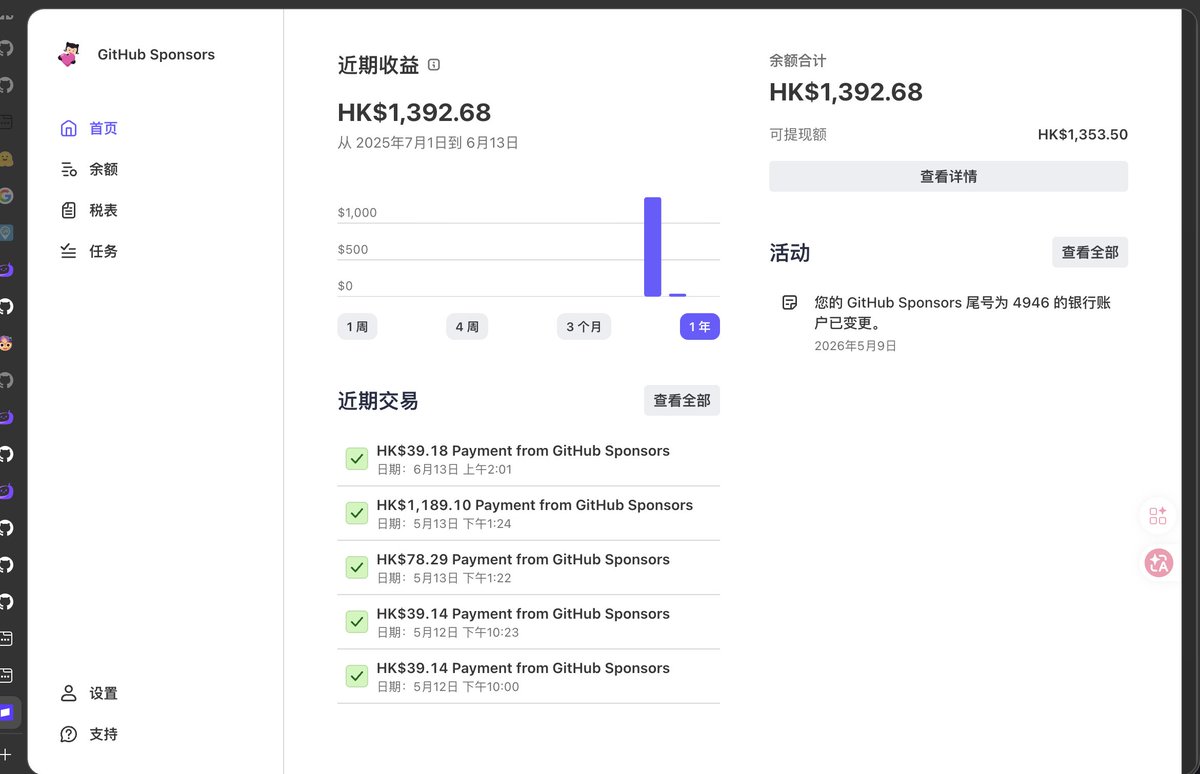Click the date 5月13日 下午1:24
This screenshot has width=1200, height=774.
(462, 524)
